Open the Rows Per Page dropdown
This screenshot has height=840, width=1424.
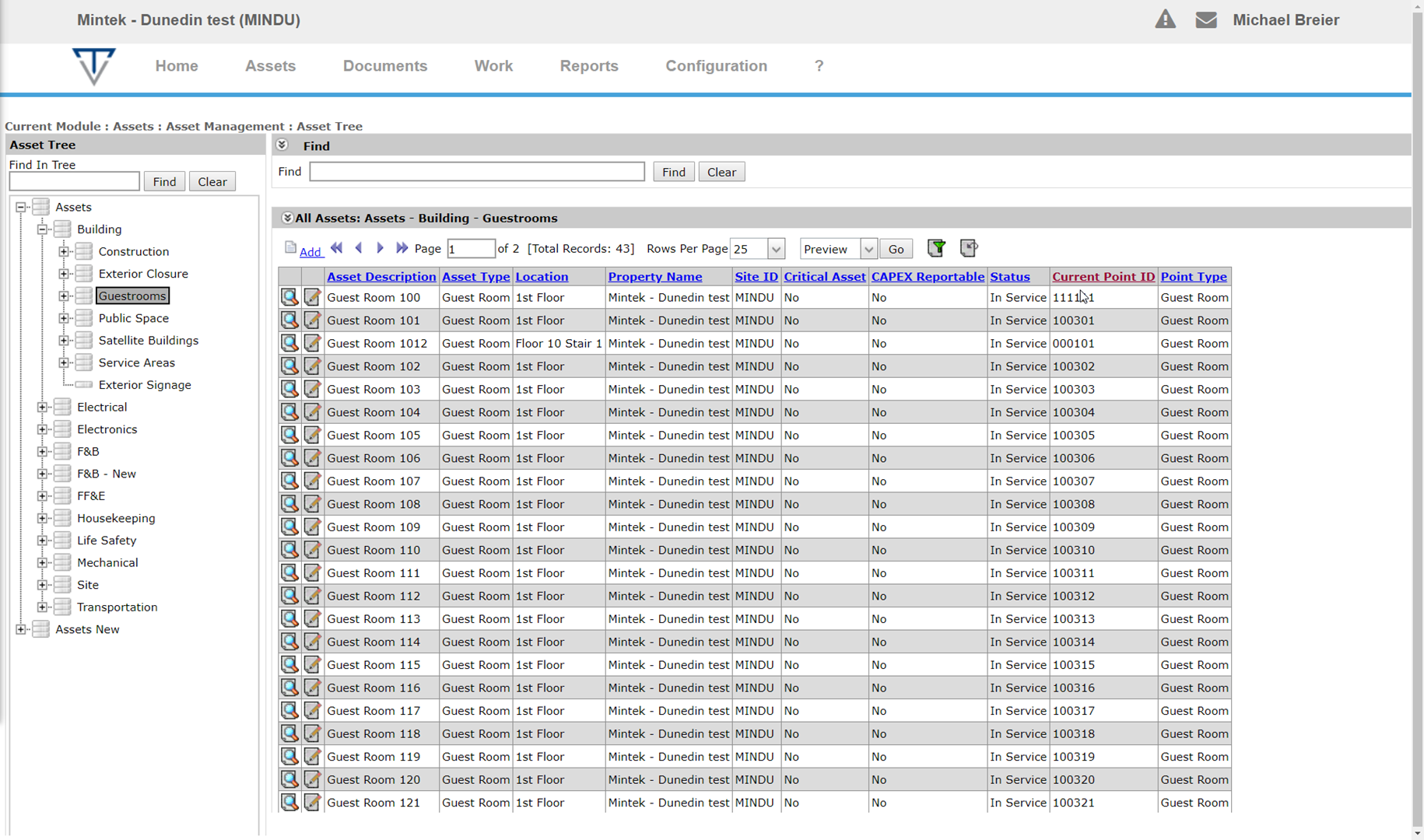[x=775, y=249]
